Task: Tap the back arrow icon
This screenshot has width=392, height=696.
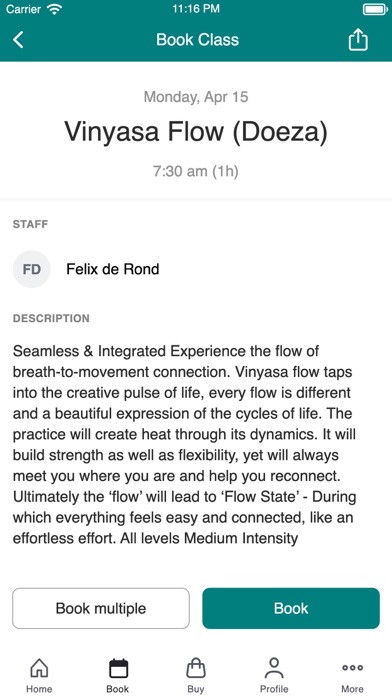Action: pos(18,40)
